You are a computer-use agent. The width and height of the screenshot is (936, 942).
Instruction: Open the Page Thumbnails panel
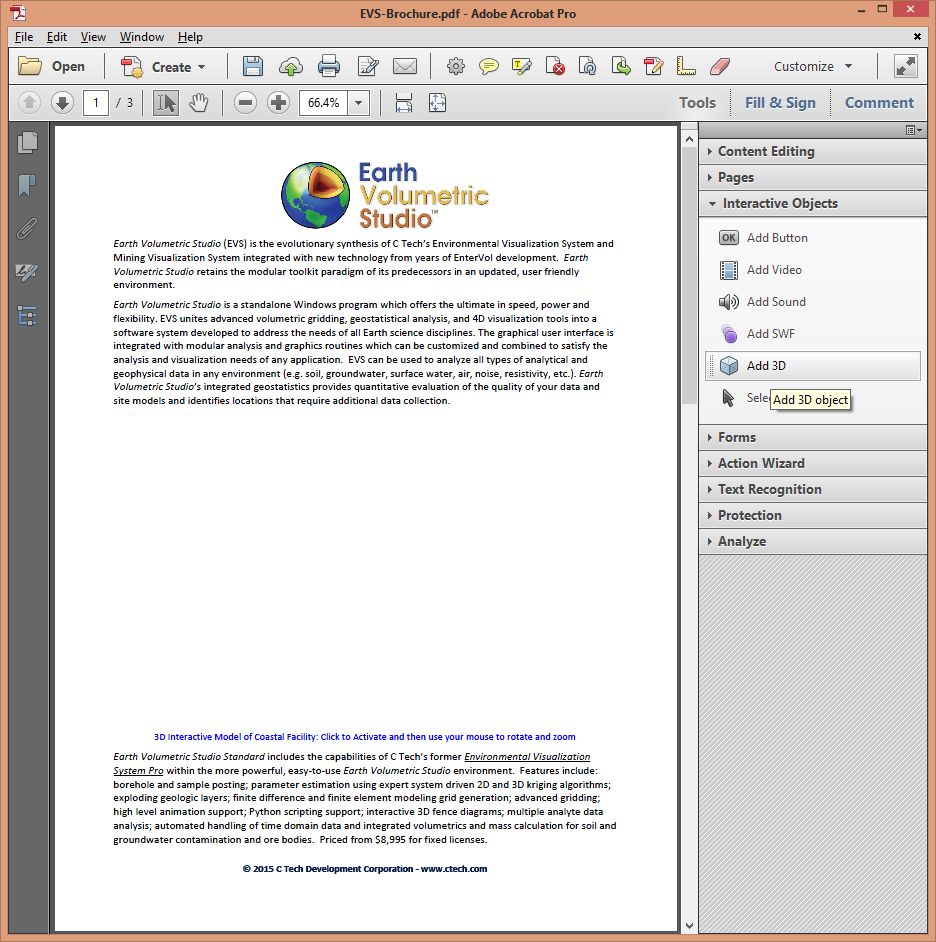click(x=27, y=142)
